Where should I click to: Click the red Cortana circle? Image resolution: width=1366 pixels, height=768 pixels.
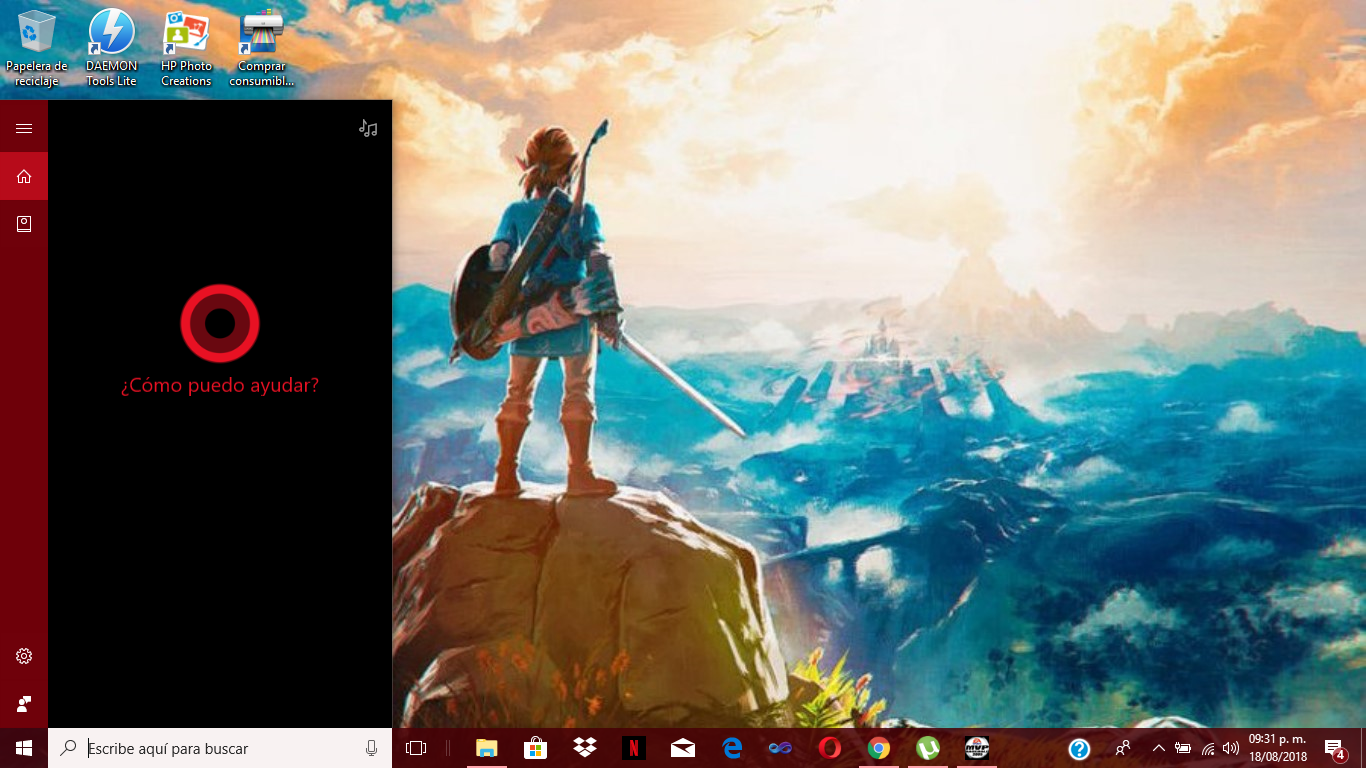pyautogui.click(x=220, y=323)
